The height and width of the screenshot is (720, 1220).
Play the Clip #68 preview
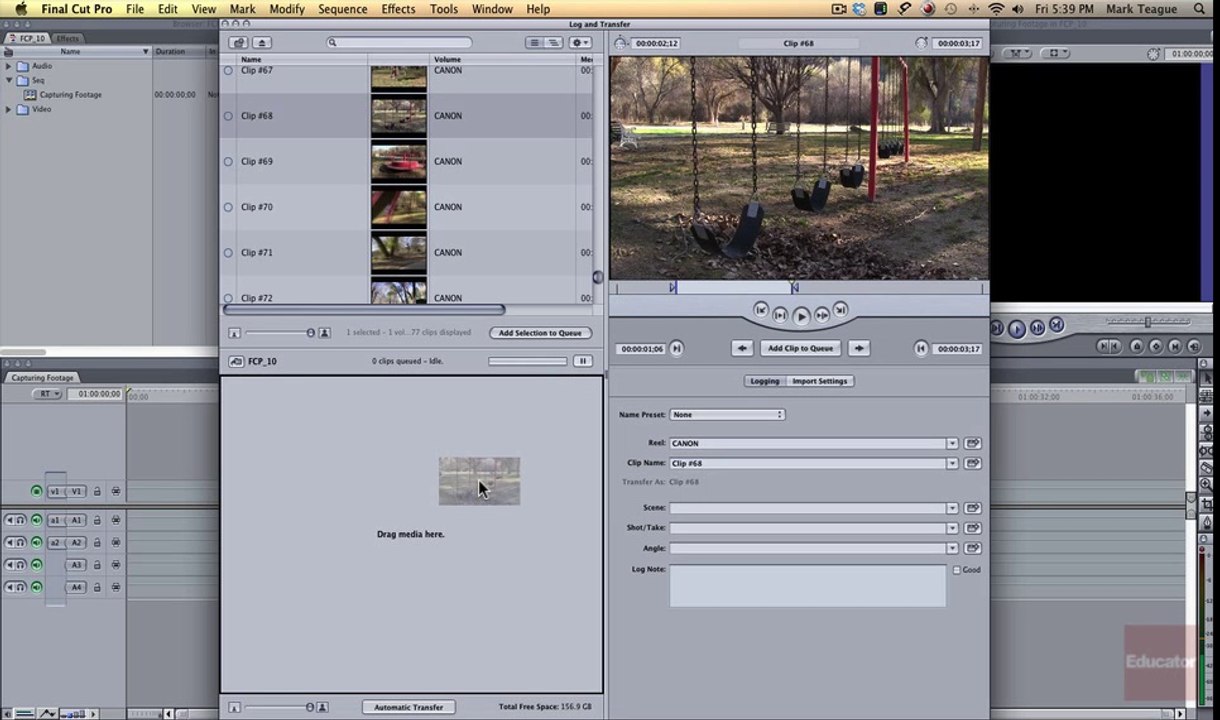pyautogui.click(x=801, y=316)
